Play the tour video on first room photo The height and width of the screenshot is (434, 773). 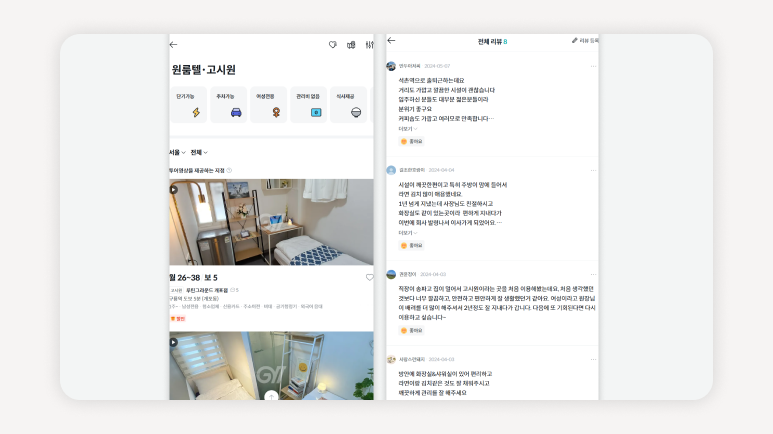[x=174, y=189]
